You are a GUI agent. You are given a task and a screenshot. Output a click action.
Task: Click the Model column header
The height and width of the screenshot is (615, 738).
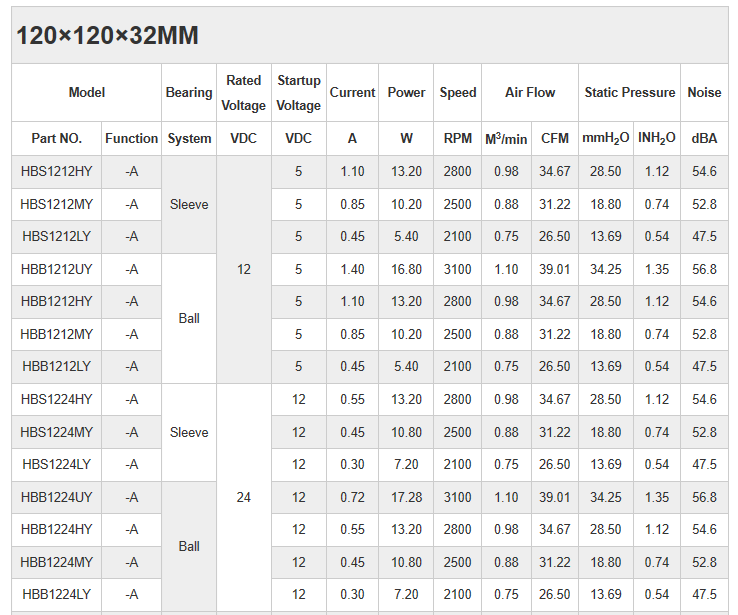point(87,92)
